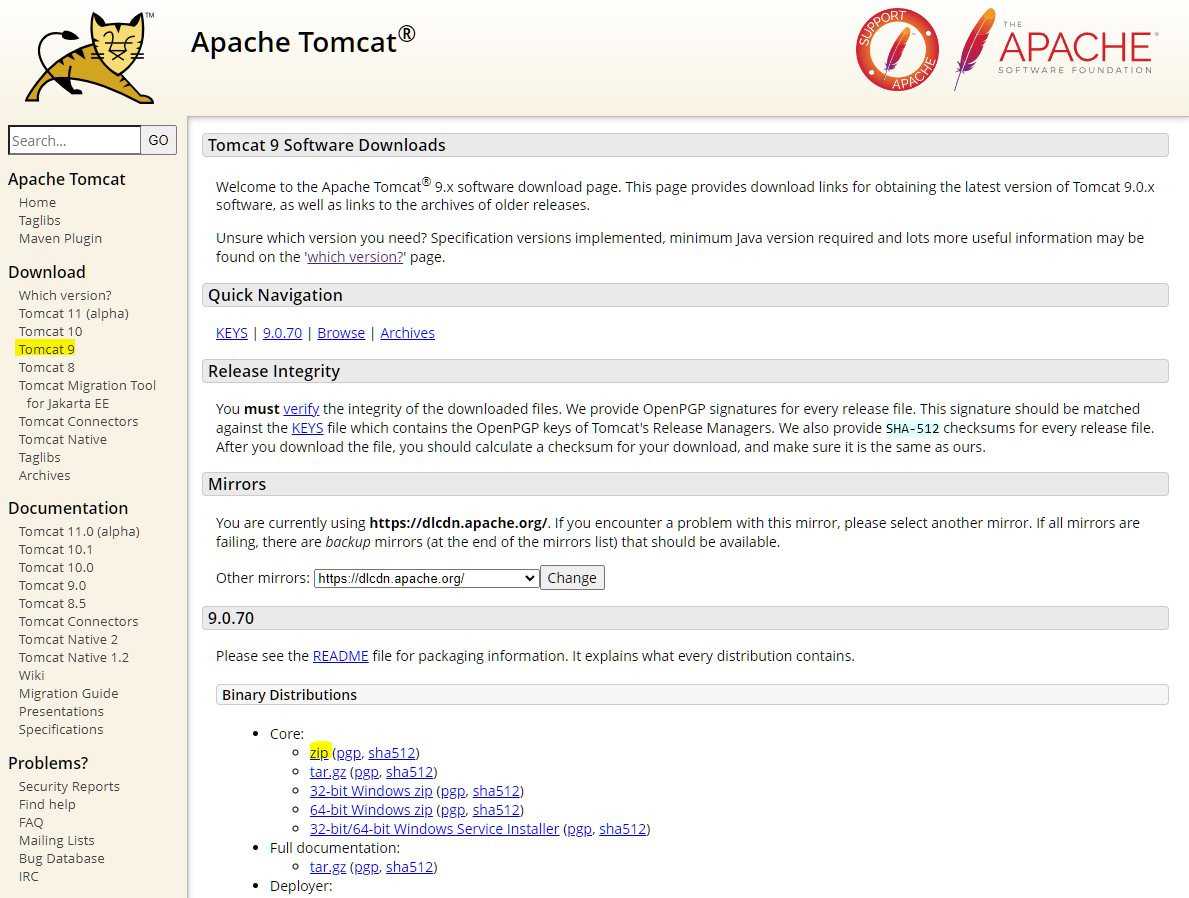Download the highlighted Core zip
Image resolution: width=1189 pixels, height=898 pixels.
click(x=318, y=753)
